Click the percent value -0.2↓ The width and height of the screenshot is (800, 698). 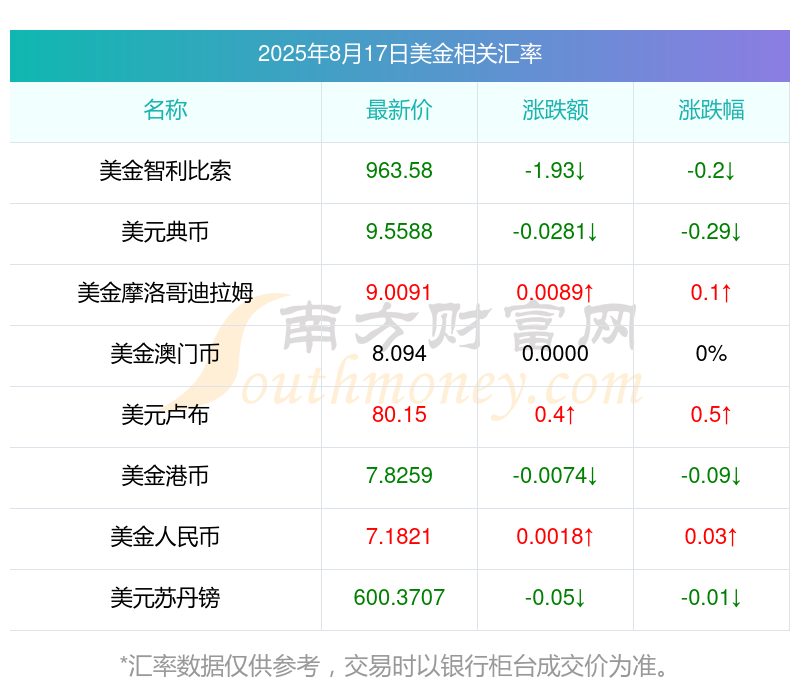(x=711, y=171)
